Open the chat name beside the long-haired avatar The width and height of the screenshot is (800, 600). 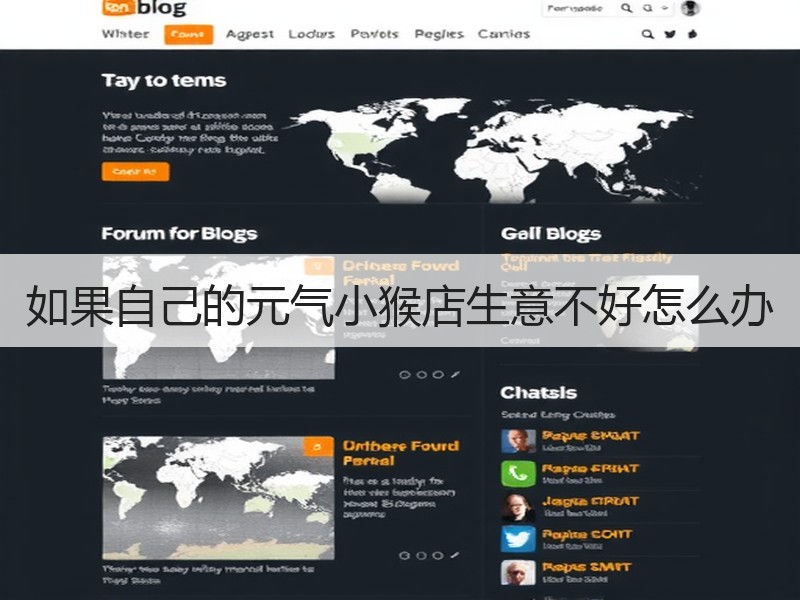click(590, 502)
